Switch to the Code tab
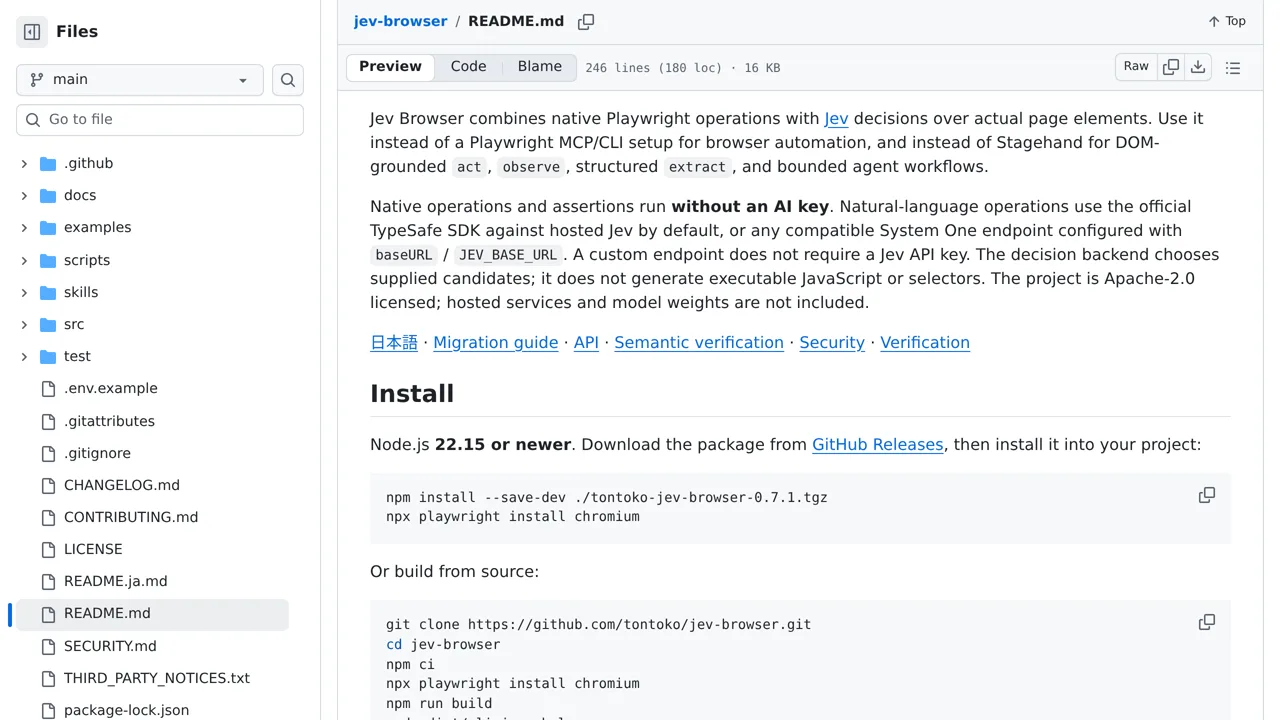This screenshot has width=1280, height=720. tap(468, 67)
